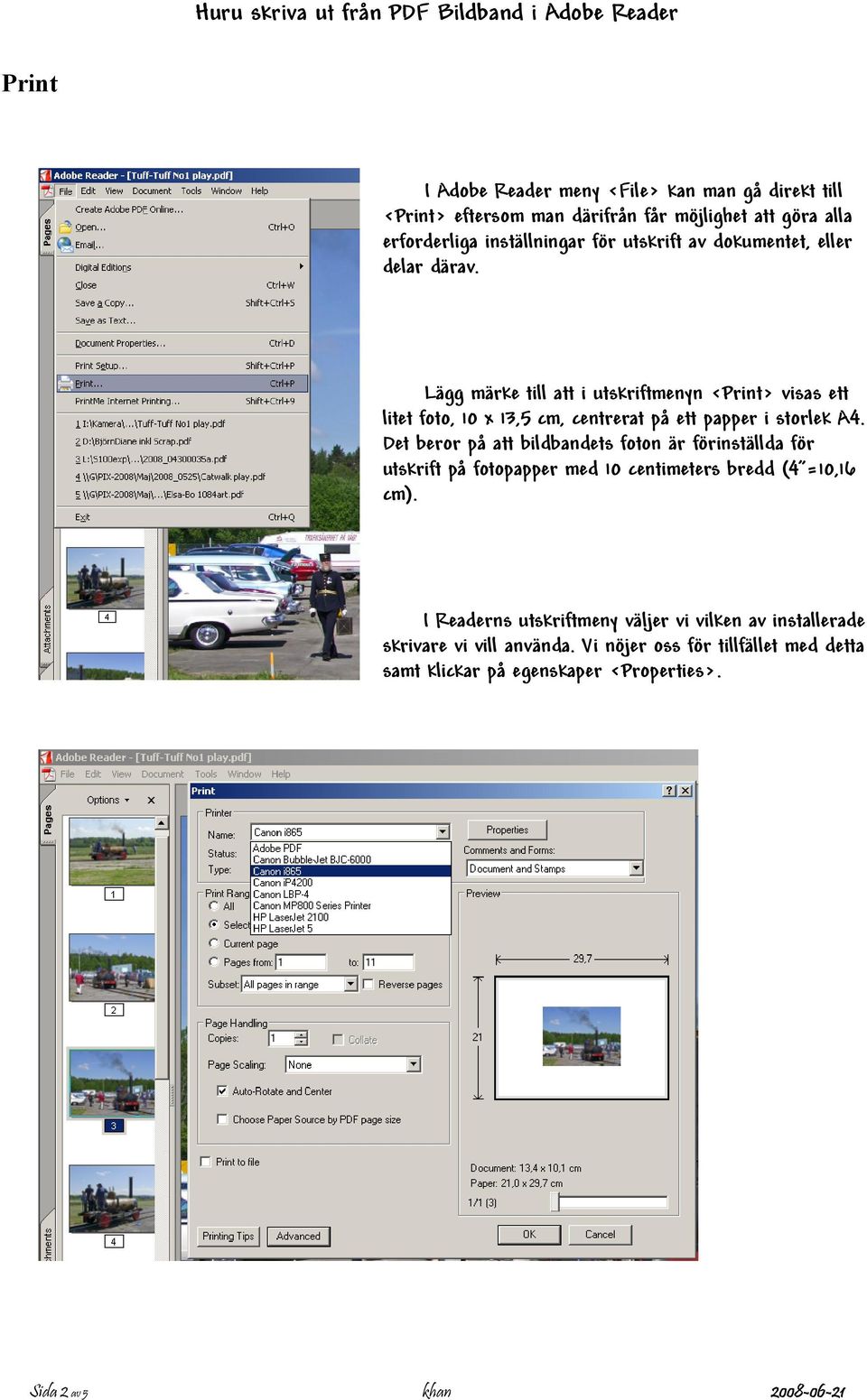Click the Copies input field
This screenshot has height=1400, width=867.
coord(282,1039)
